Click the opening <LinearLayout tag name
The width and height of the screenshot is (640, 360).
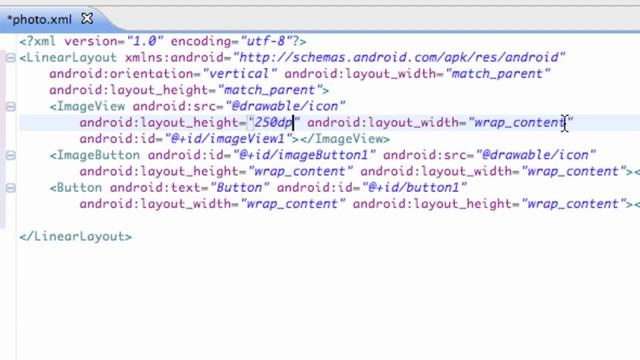tap(68, 58)
